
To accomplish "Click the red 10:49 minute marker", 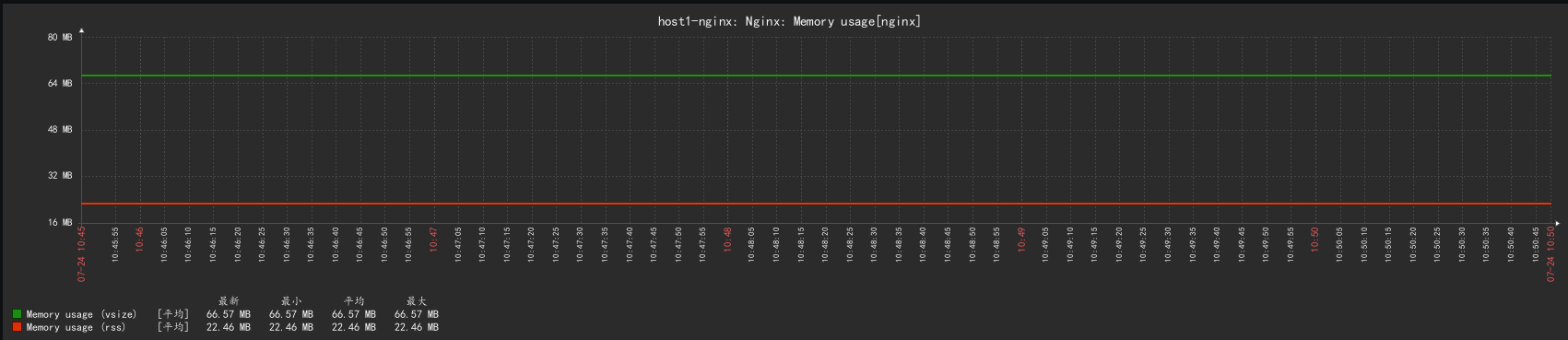I will 1021,239.
